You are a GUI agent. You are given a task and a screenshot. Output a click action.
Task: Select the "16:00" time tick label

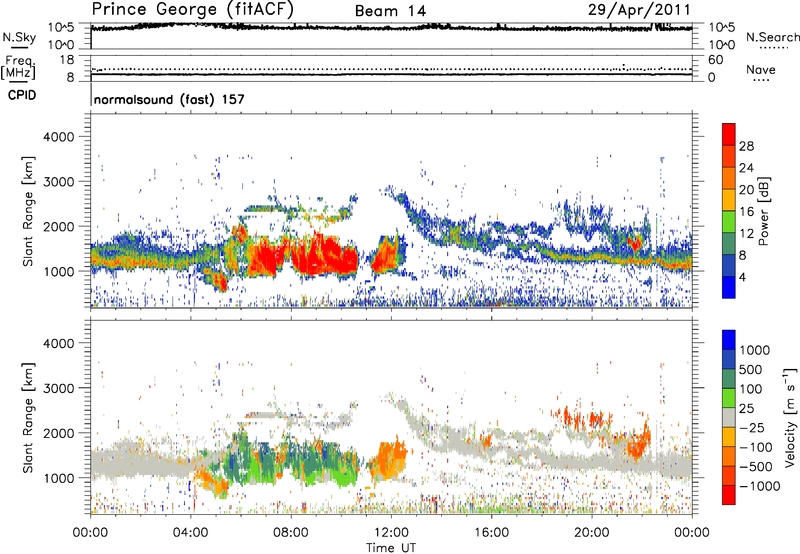click(491, 533)
